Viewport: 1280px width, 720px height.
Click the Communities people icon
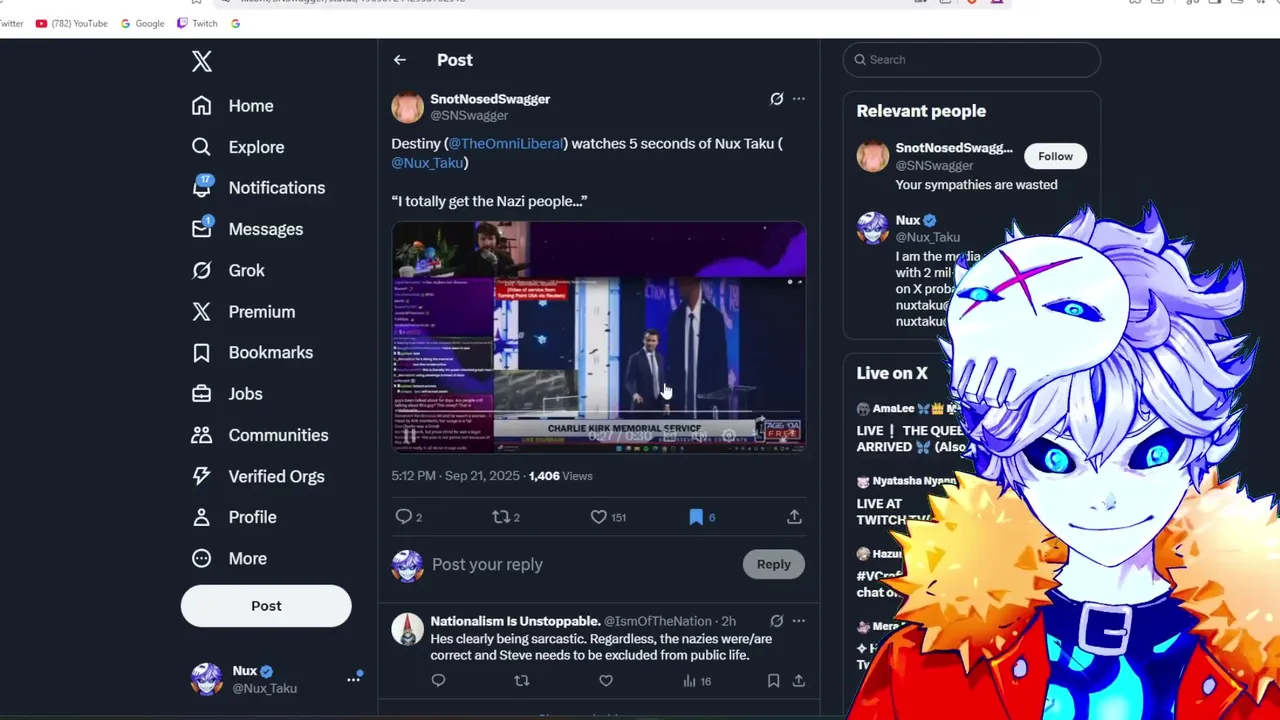click(x=202, y=435)
